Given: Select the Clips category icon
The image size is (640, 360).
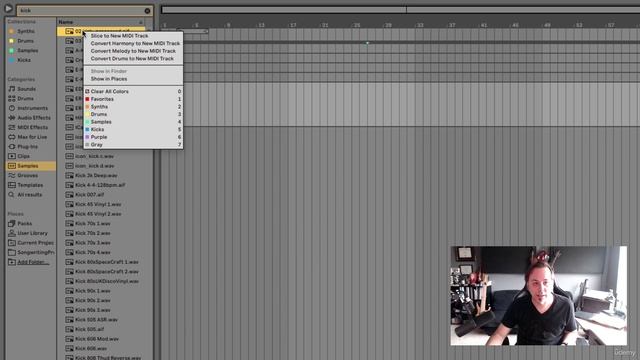Looking at the screenshot, I should (x=12, y=156).
